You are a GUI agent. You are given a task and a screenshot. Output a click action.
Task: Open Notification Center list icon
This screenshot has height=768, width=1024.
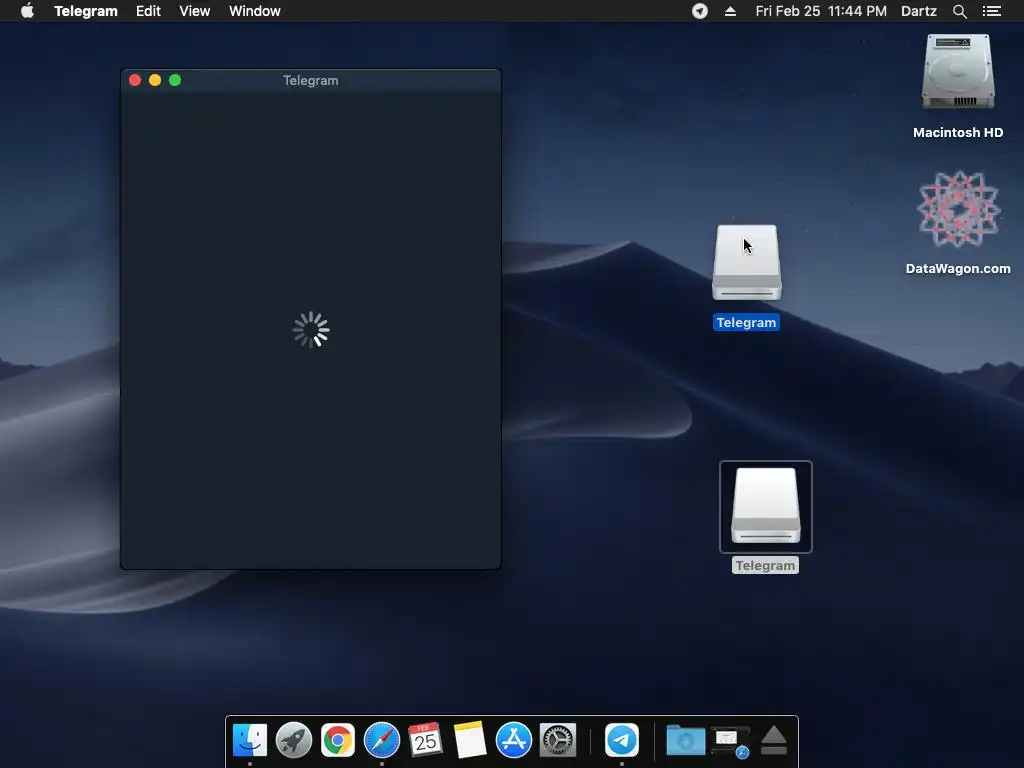(992, 11)
